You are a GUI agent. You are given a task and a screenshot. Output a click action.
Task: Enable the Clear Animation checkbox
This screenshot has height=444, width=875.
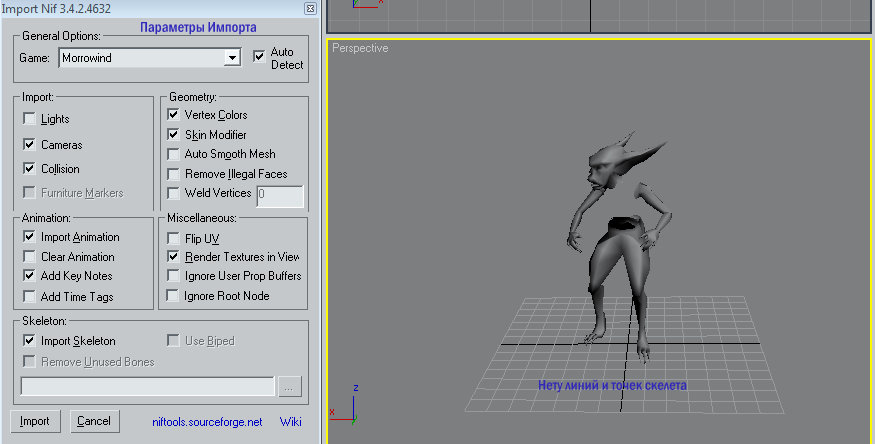[30, 257]
